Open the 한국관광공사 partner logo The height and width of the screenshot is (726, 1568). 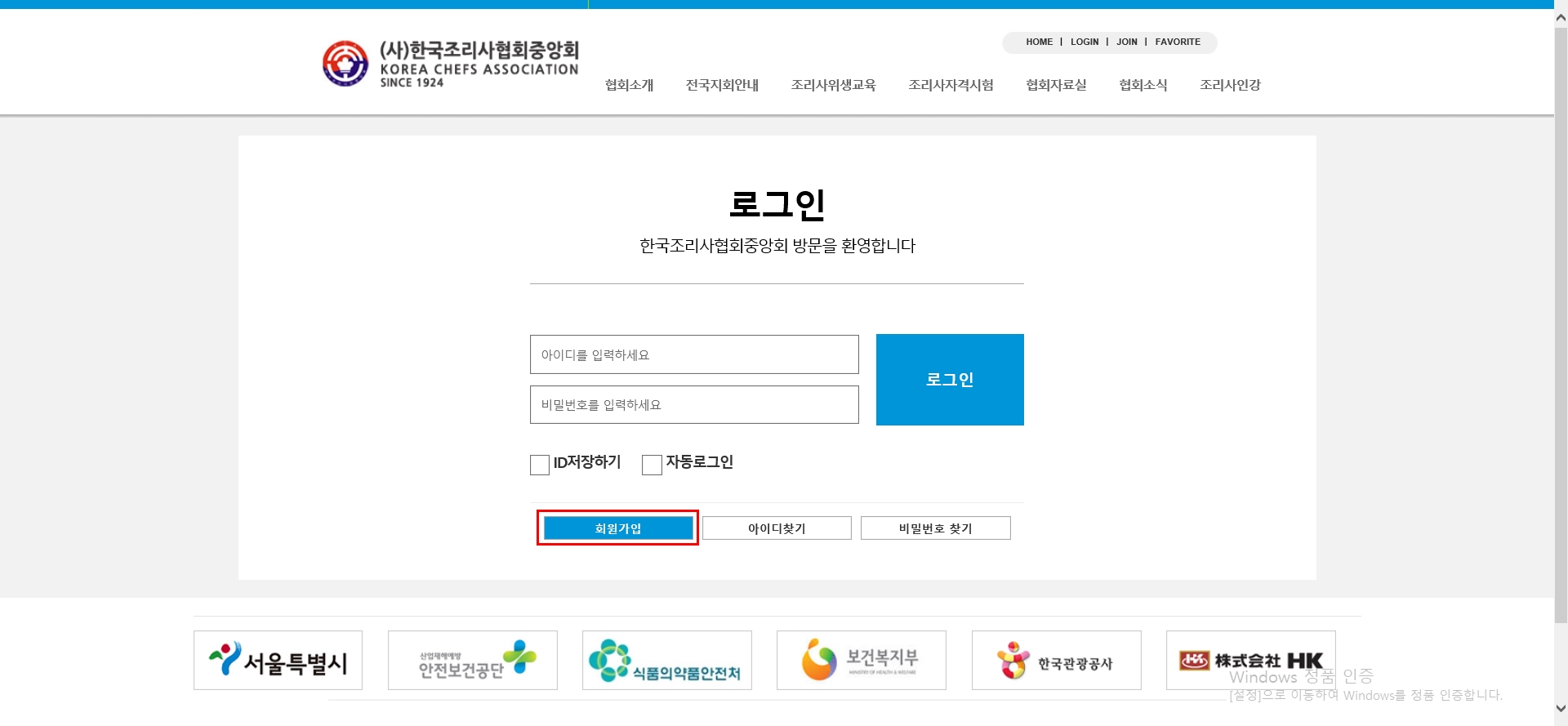tap(1056, 660)
